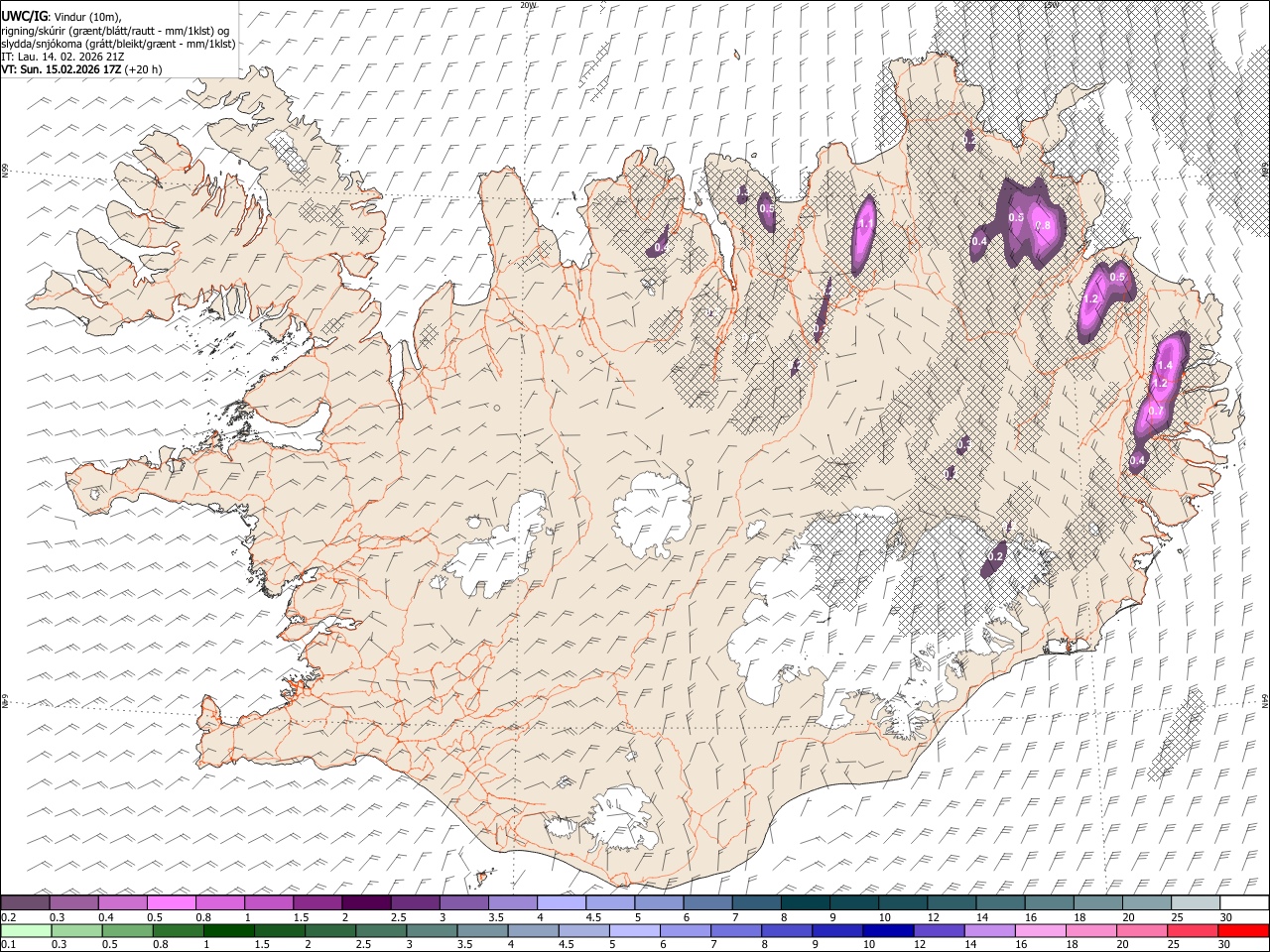The width and height of the screenshot is (1270, 952).
Task: Click the lower legend swatch labeled 0.8
Action: [178, 930]
